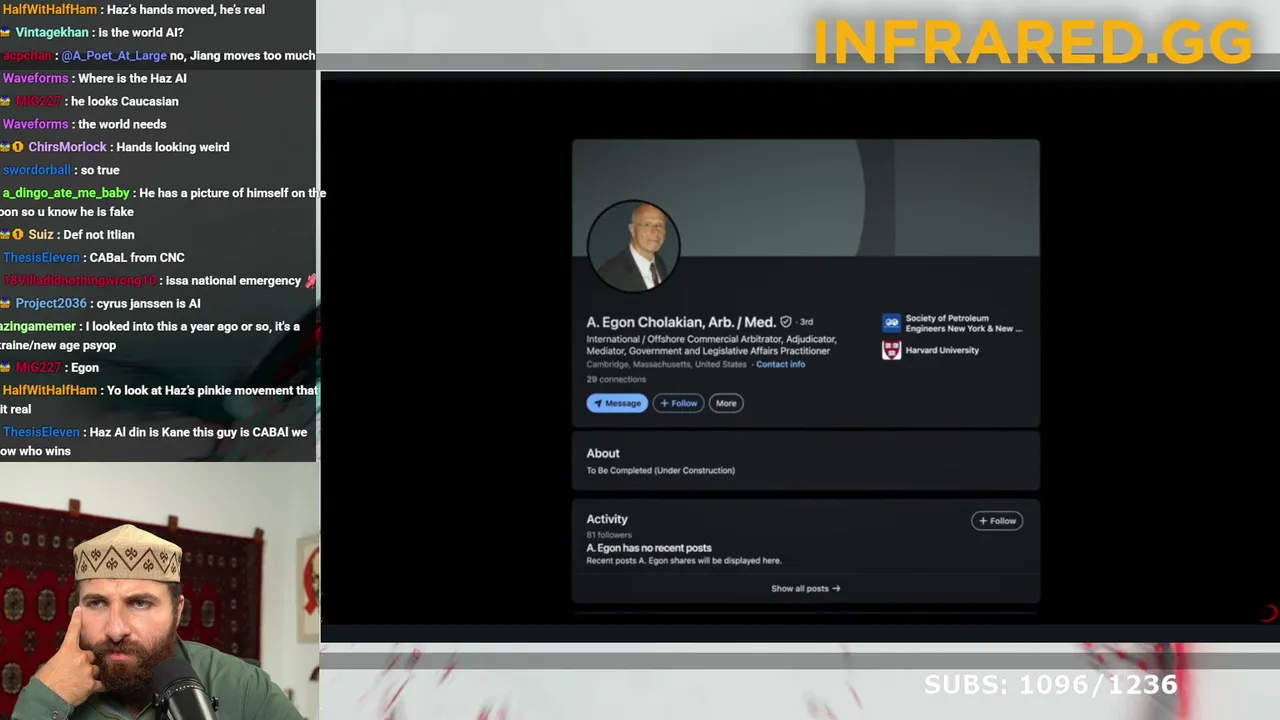Click the Society of Petroleum Engineers New York text
1280x720 pixels.
pyautogui.click(x=964, y=323)
